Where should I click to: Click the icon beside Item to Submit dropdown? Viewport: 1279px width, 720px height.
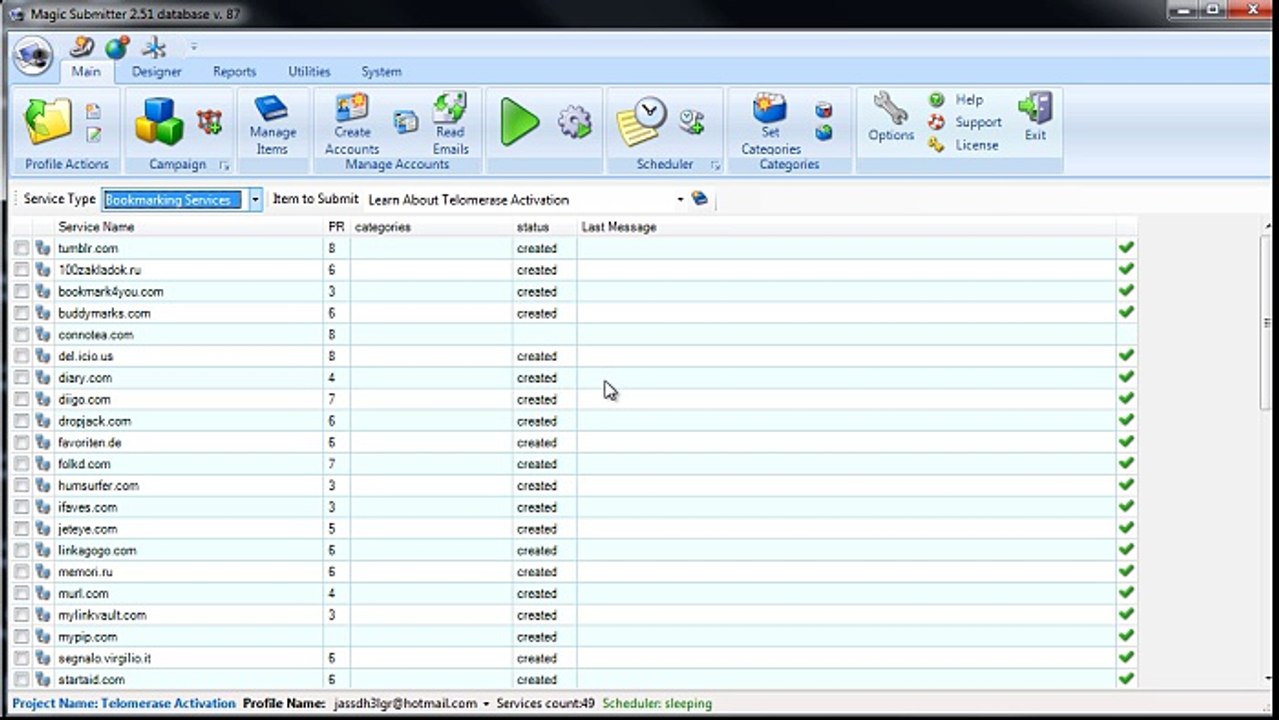coord(700,199)
